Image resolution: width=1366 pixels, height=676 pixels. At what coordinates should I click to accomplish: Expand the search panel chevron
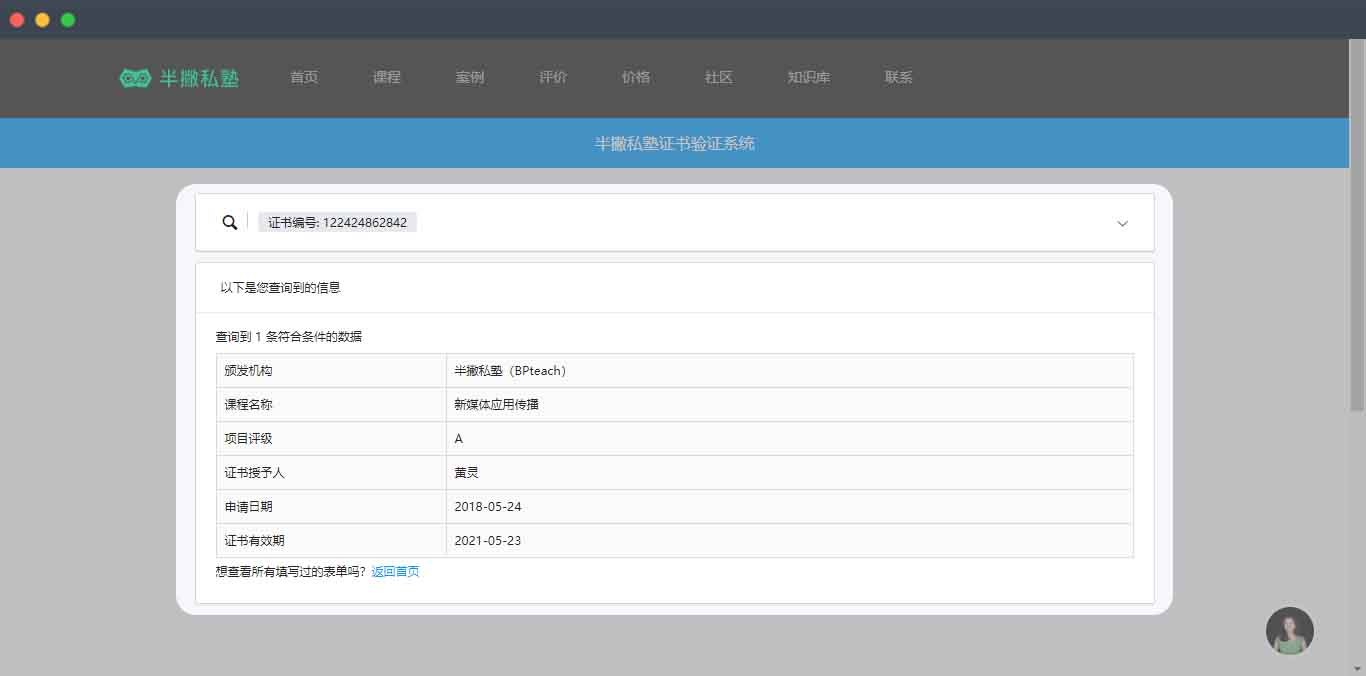coord(1122,223)
